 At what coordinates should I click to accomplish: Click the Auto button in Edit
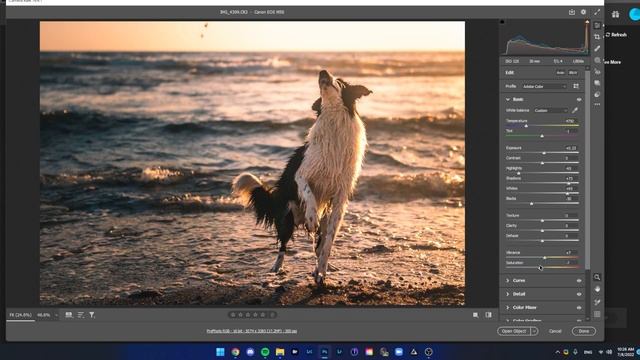point(560,73)
